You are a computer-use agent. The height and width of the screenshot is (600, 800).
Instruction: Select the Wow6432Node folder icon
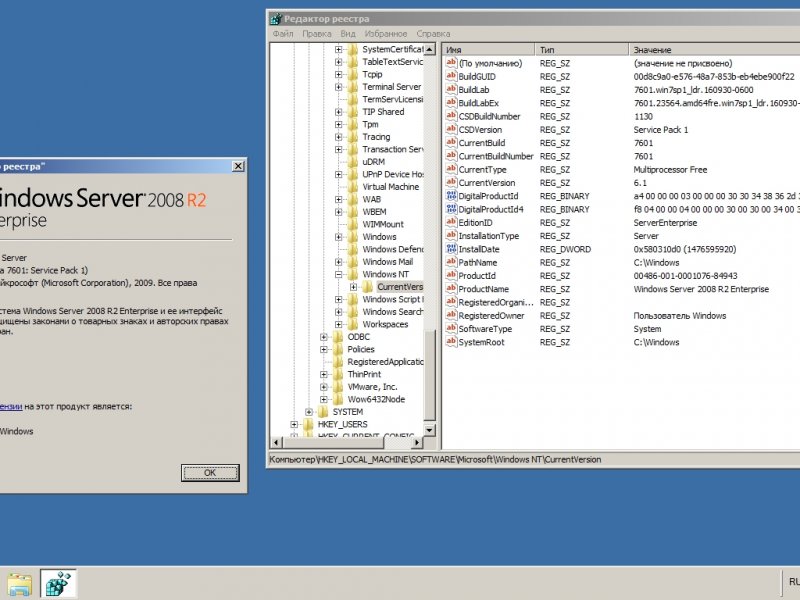[x=338, y=399]
